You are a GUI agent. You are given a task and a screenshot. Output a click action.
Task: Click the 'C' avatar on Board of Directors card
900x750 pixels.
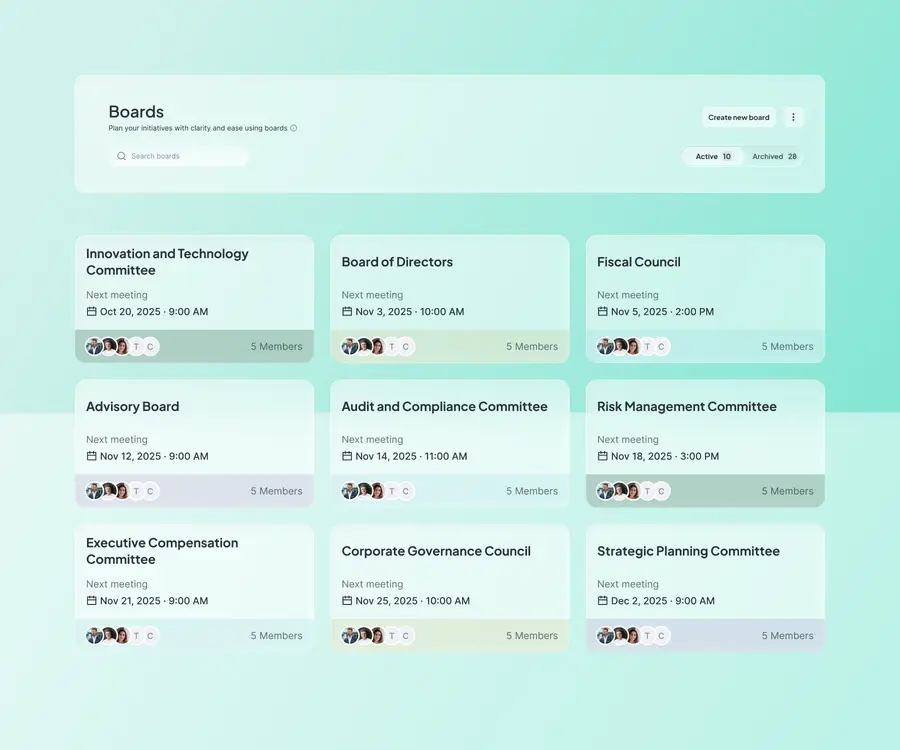[x=406, y=347]
